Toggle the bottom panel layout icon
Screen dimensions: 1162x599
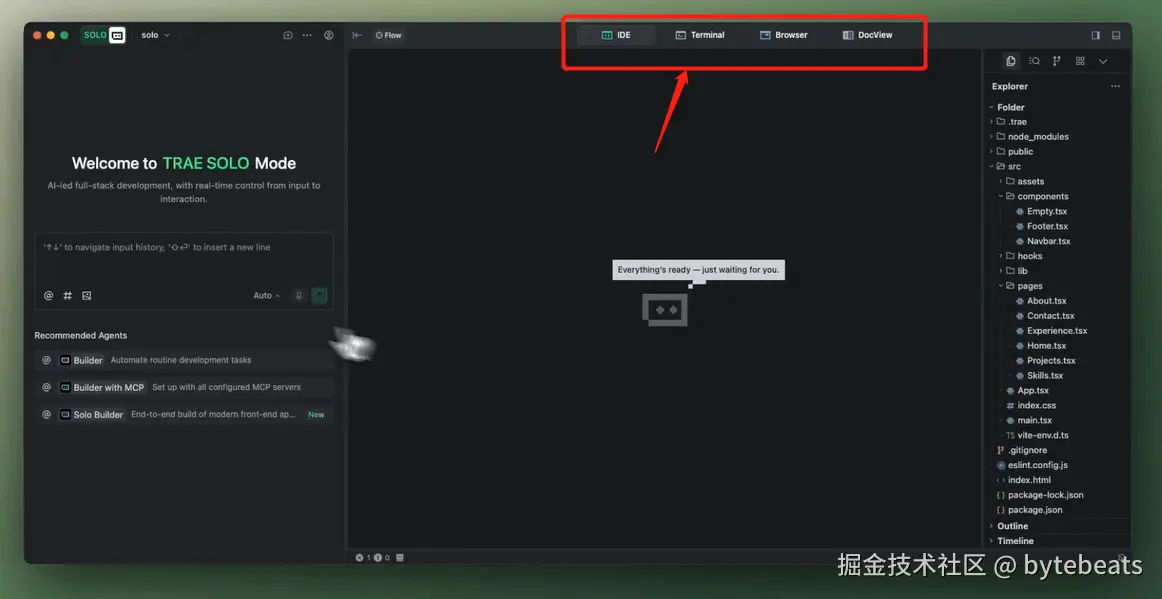point(1116,35)
